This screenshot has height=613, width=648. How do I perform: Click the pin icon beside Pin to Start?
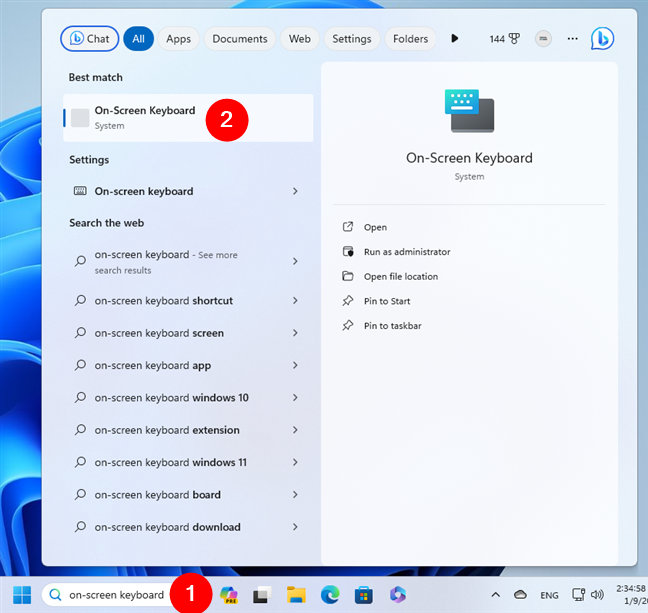coord(348,301)
